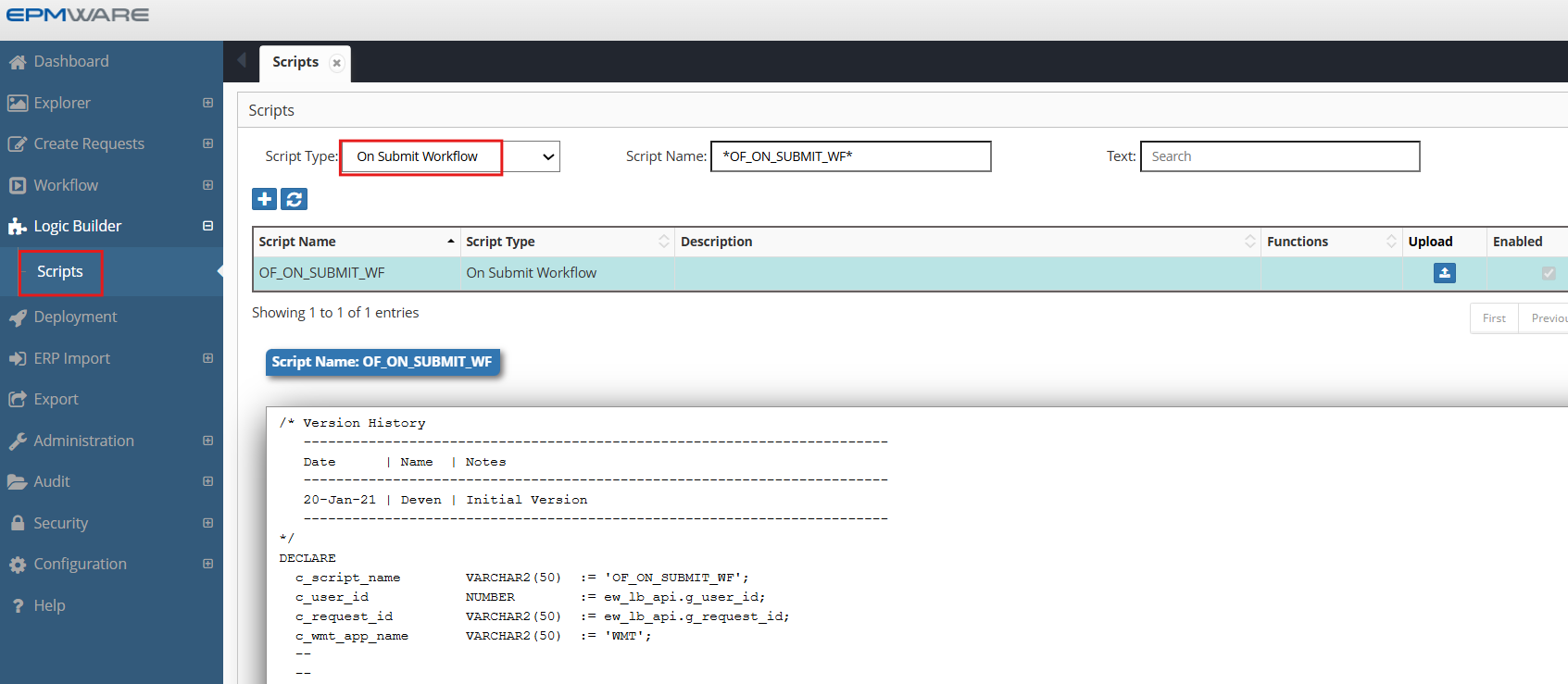This screenshot has width=1568, height=684.
Task: Open the Deployment rocket menu item
Action: [75, 317]
